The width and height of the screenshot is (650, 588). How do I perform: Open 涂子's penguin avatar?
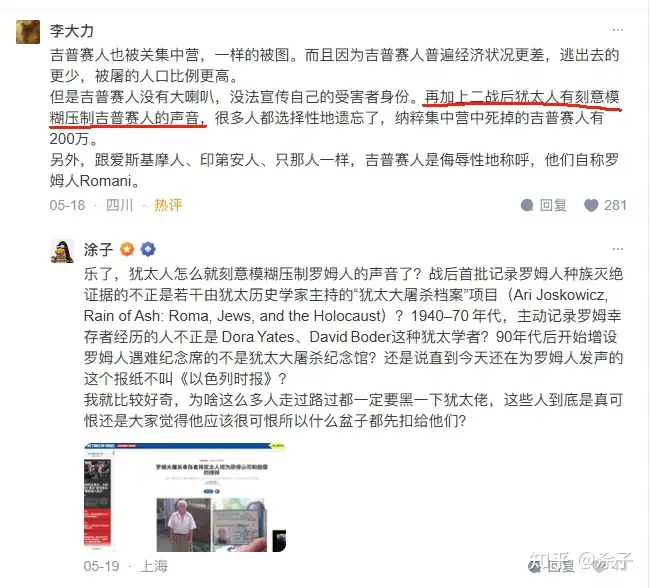point(62,251)
